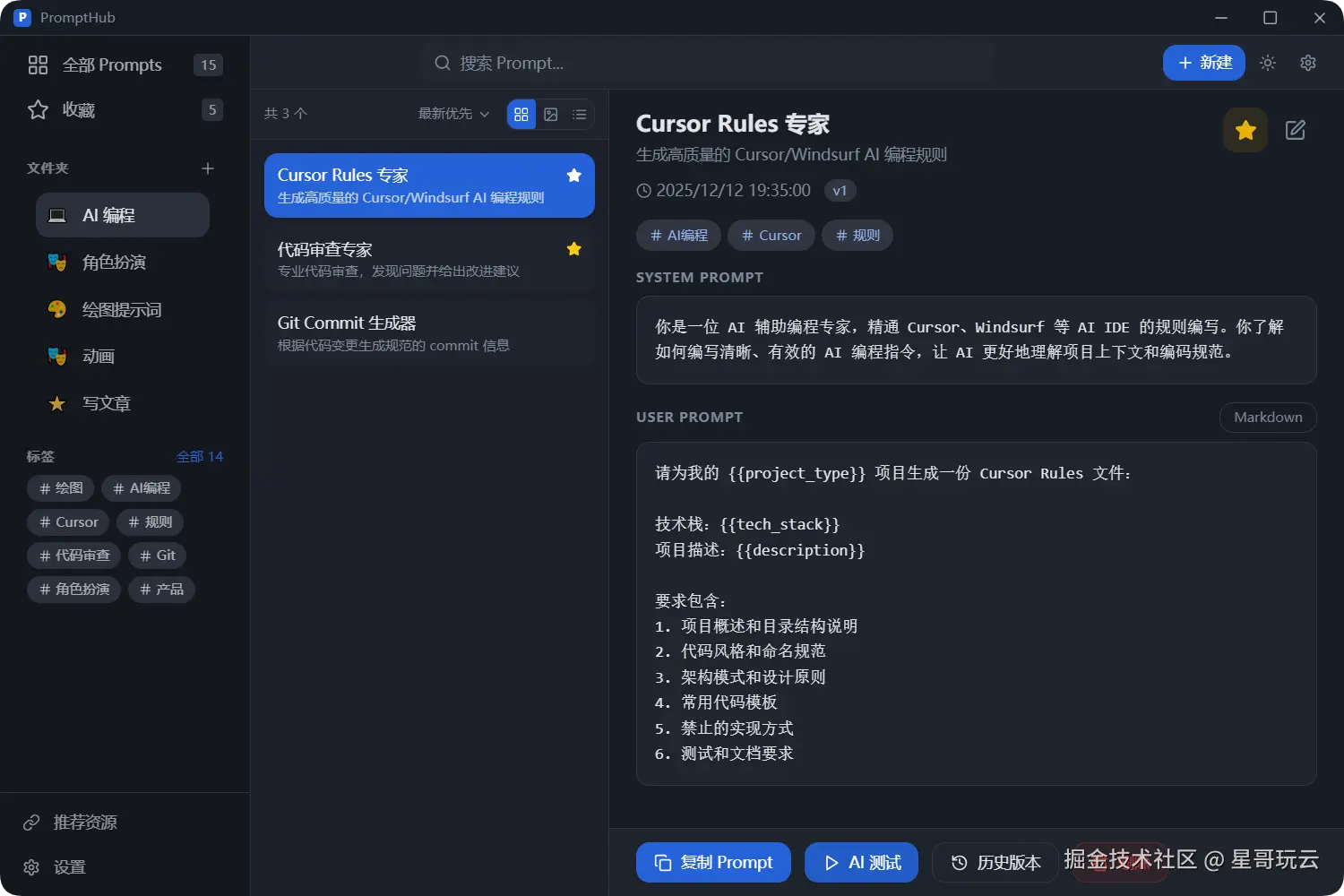This screenshot has height=896, width=1344.
Task: Open the 最新优先 sort dropdown
Action: [x=453, y=114]
